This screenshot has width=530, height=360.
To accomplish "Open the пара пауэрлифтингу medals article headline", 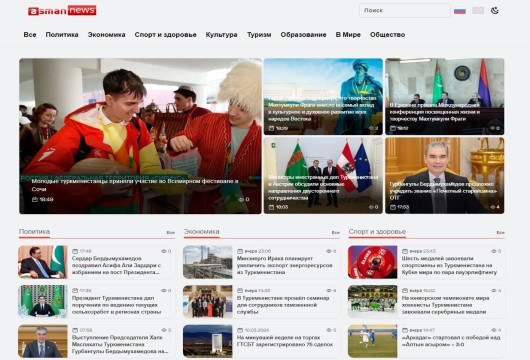I will pos(449,265).
